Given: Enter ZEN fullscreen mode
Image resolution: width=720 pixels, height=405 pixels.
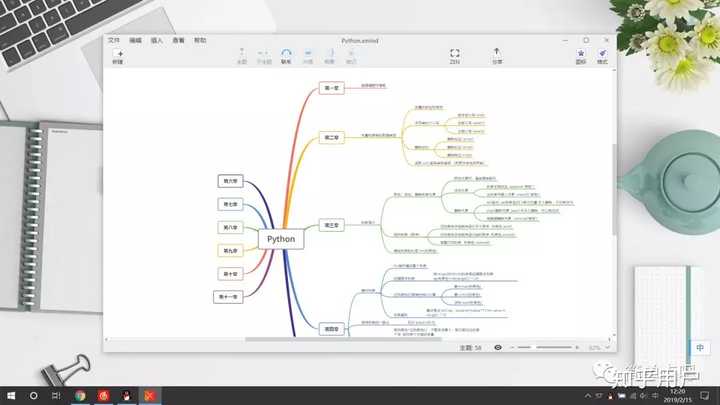Looking at the screenshot, I should [455, 56].
